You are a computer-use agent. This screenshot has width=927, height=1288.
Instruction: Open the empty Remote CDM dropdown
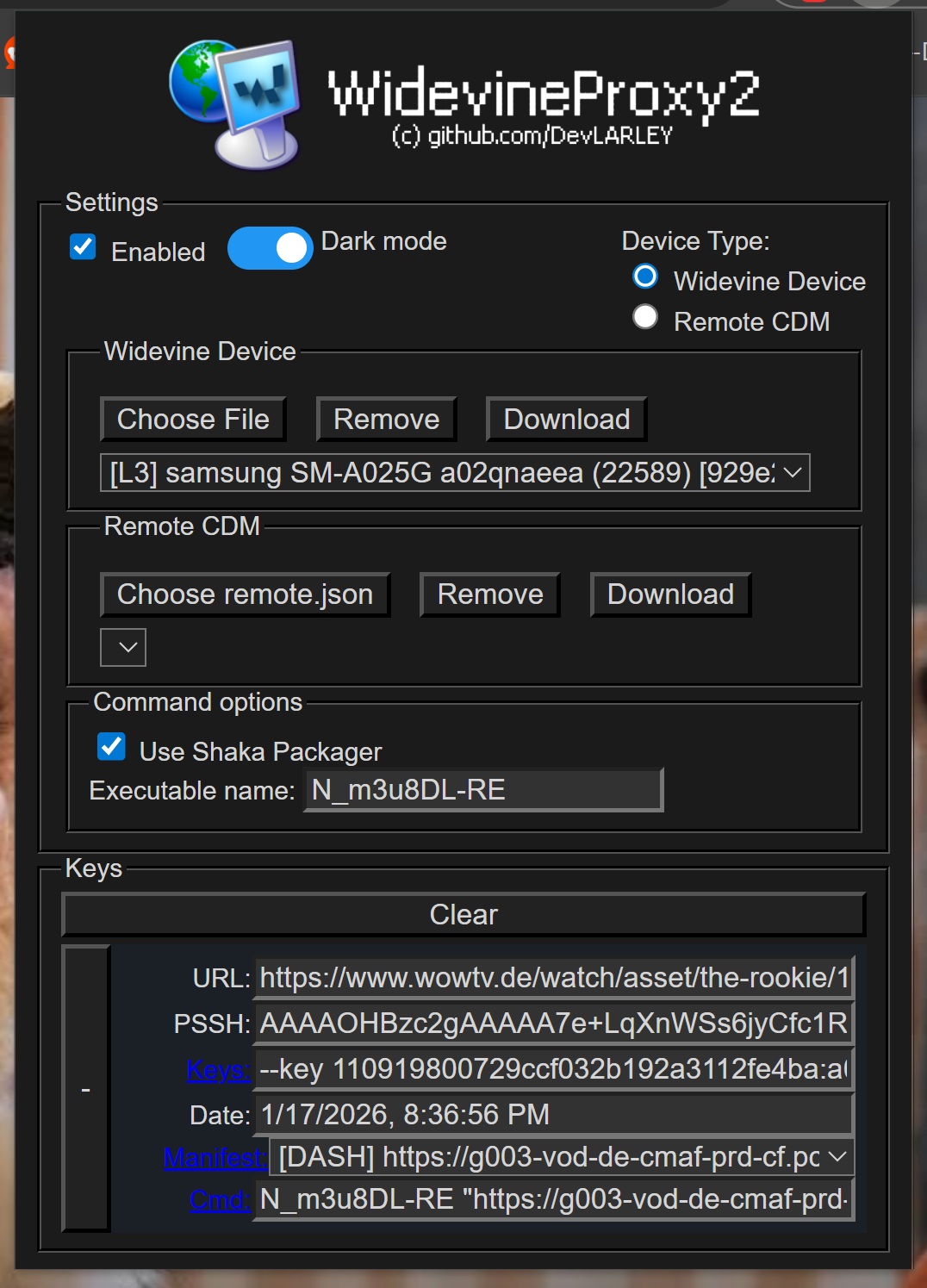123,647
